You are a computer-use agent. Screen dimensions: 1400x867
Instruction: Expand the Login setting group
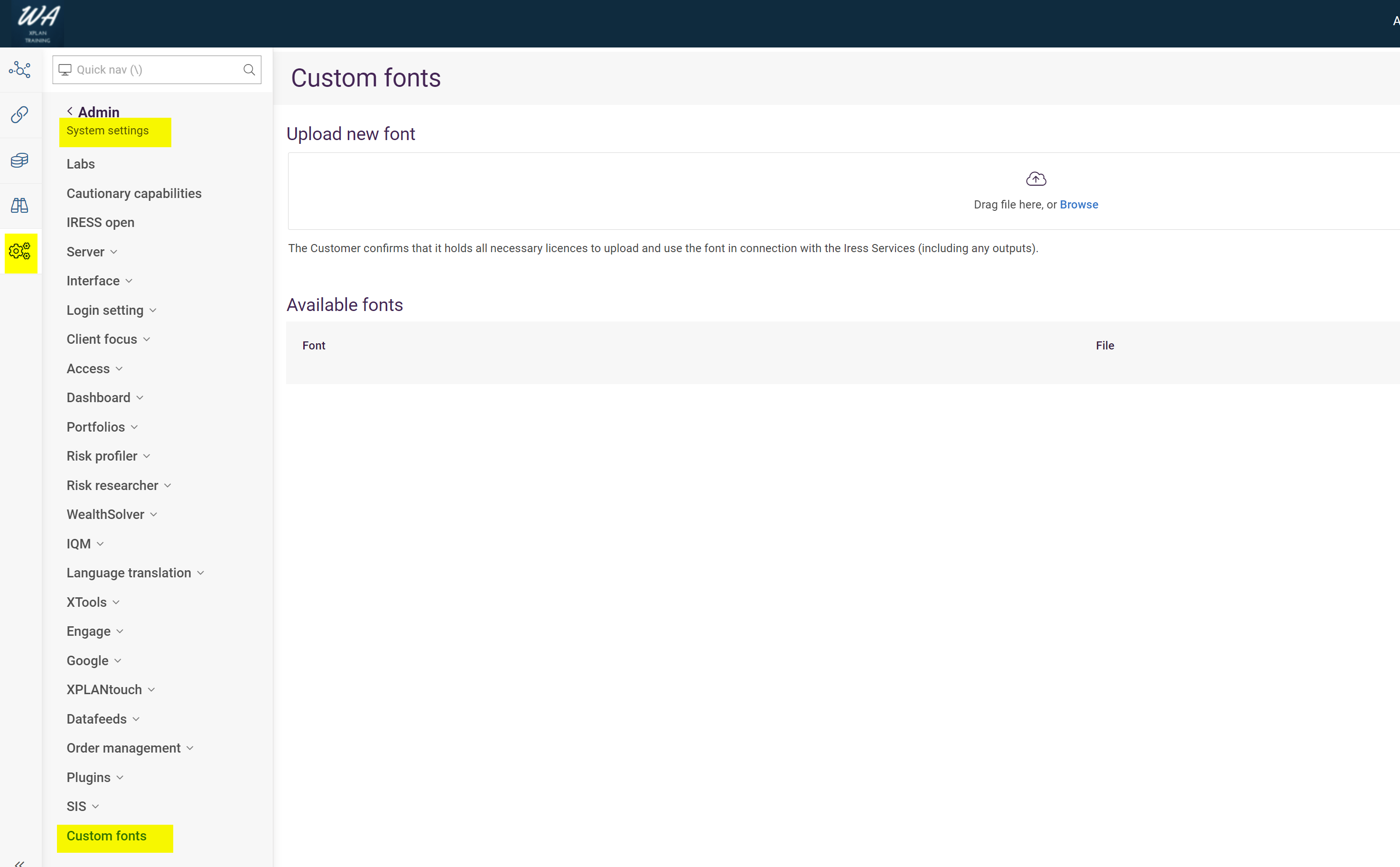(111, 310)
